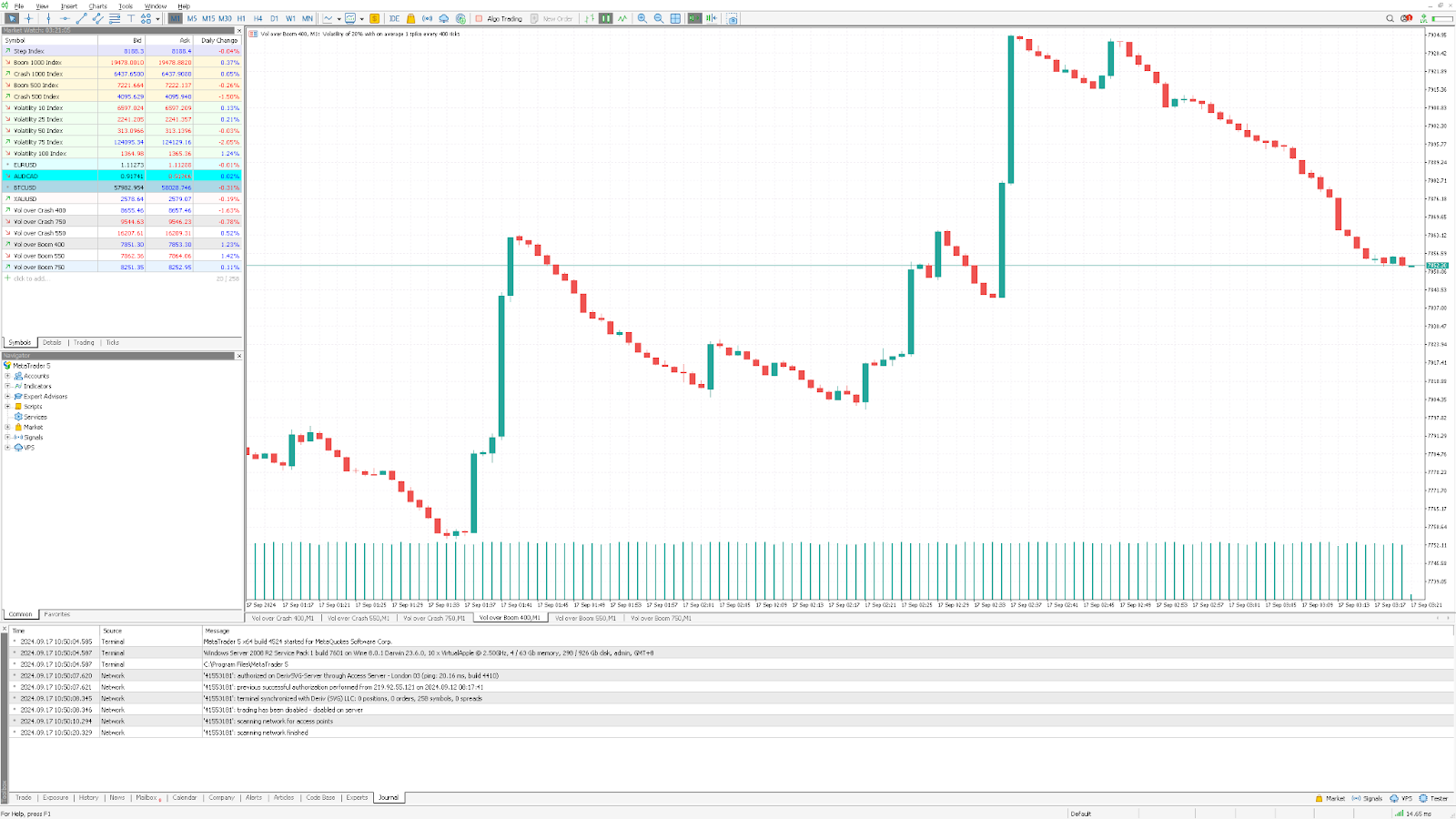Open the Journal tab at the bottom
The image size is (1456, 819).
389,797
